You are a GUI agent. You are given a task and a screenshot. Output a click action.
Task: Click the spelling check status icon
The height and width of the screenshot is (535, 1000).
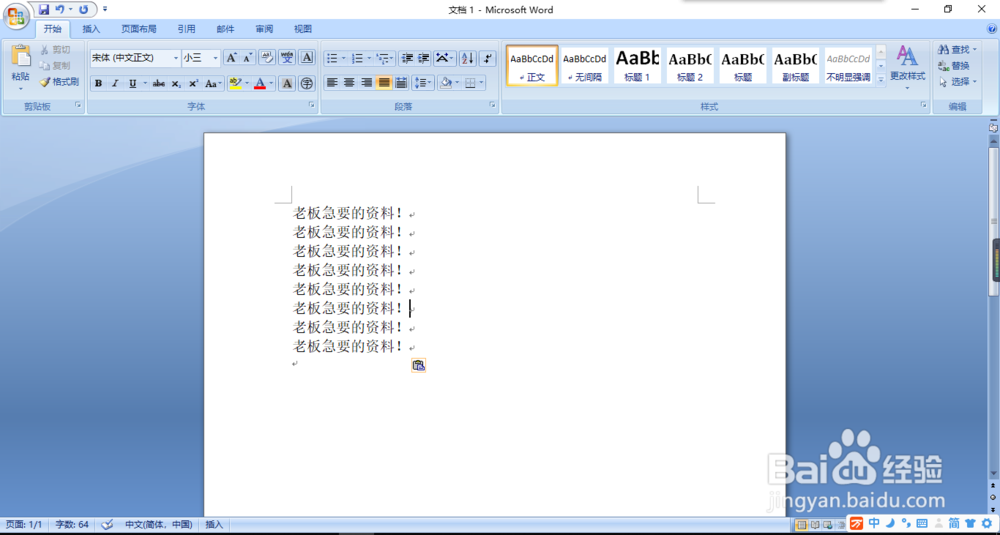point(107,524)
